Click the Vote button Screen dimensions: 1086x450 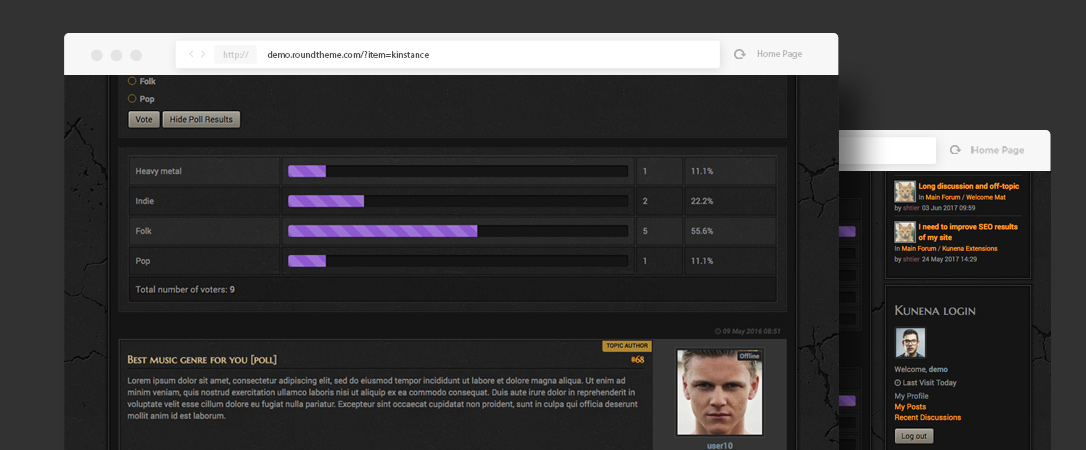click(144, 119)
